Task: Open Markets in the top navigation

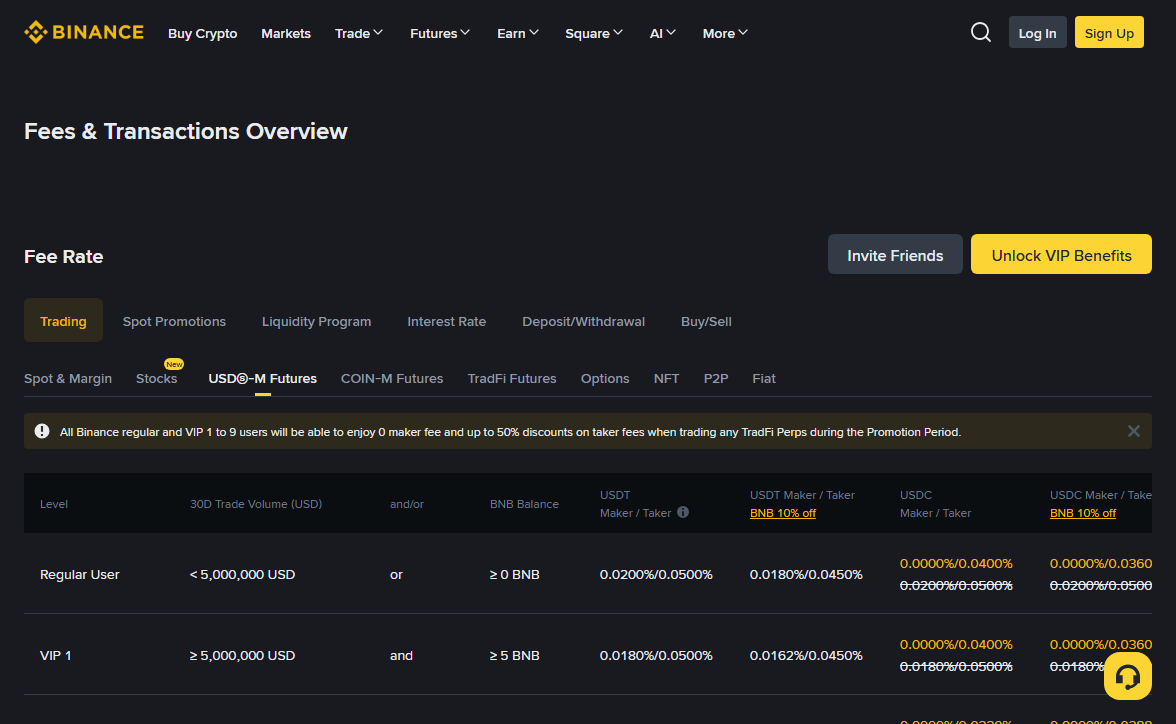Action: pos(286,33)
